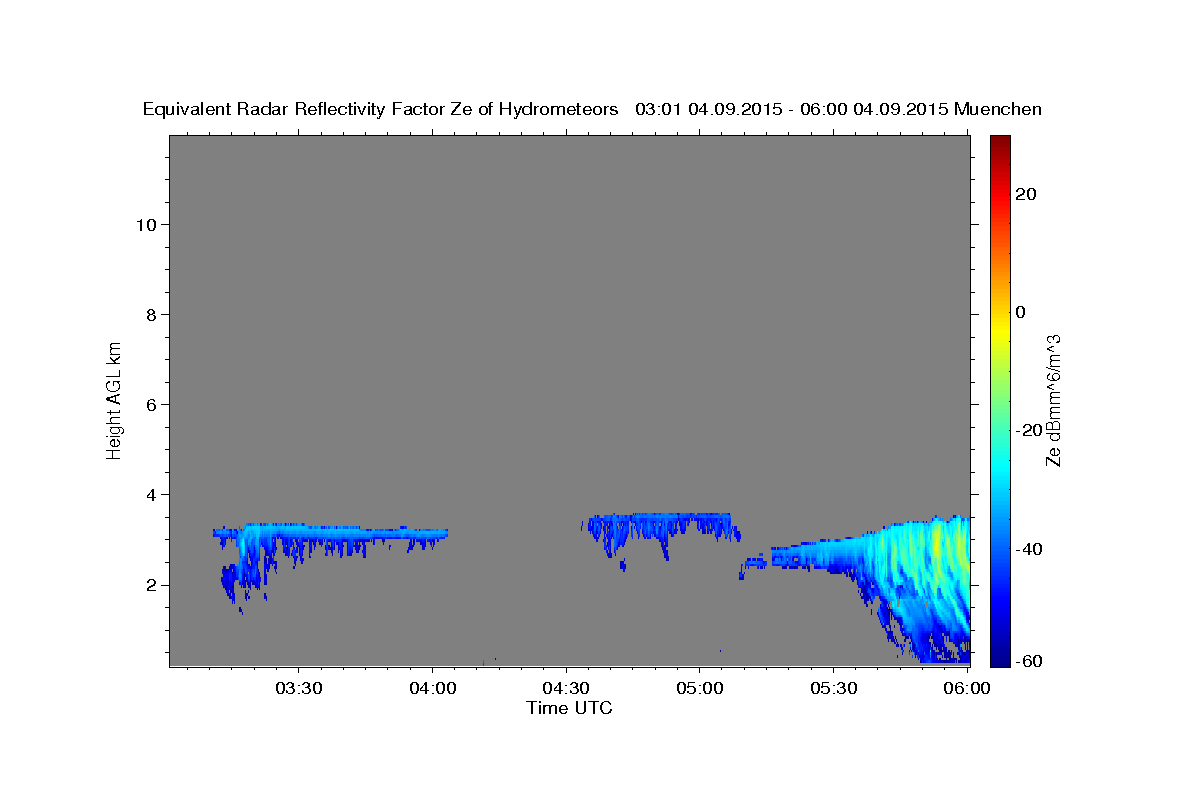Click the dark red top of the colorbar
Screen dimensions: 1200x800
pyautogui.click(x=1000, y=142)
